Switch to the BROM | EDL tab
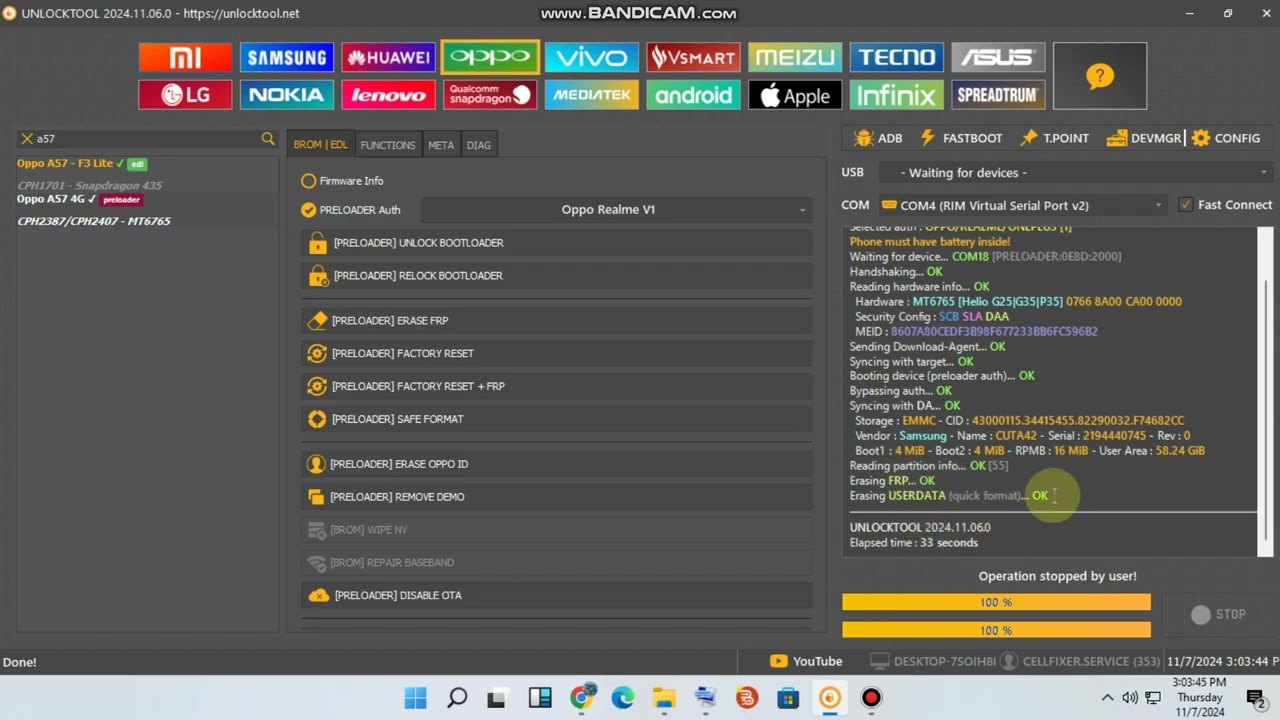 pos(320,145)
